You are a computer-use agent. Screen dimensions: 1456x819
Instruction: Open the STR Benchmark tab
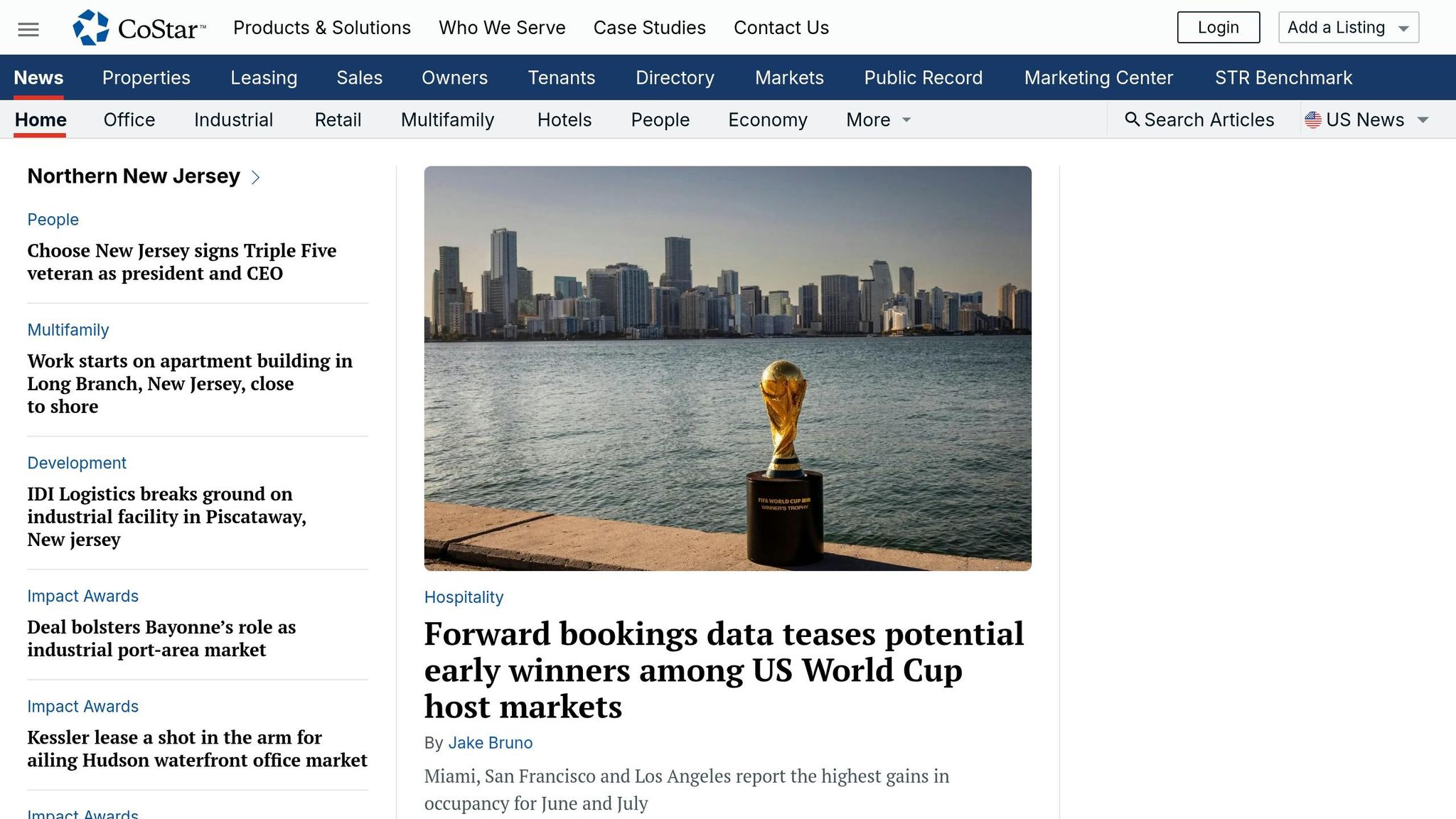coord(1283,77)
